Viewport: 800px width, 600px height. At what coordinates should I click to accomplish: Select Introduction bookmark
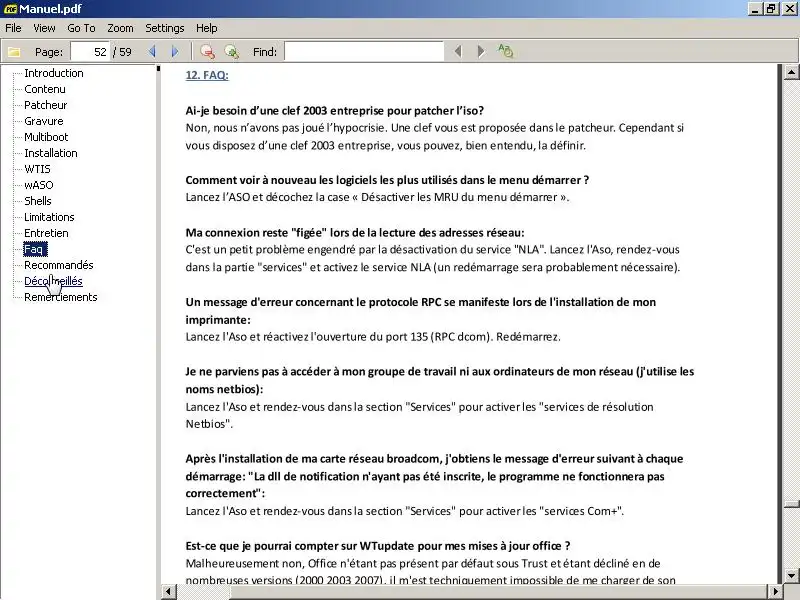pyautogui.click(x=54, y=73)
